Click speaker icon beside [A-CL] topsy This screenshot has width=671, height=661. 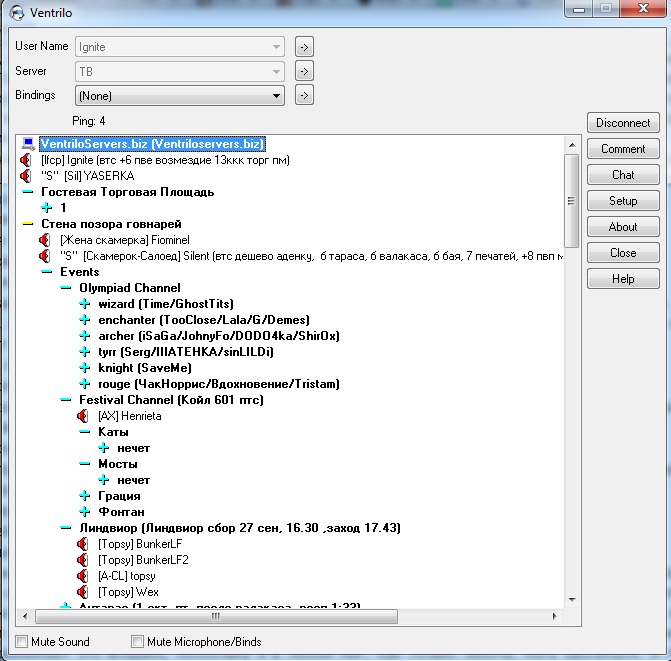click(x=83, y=576)
